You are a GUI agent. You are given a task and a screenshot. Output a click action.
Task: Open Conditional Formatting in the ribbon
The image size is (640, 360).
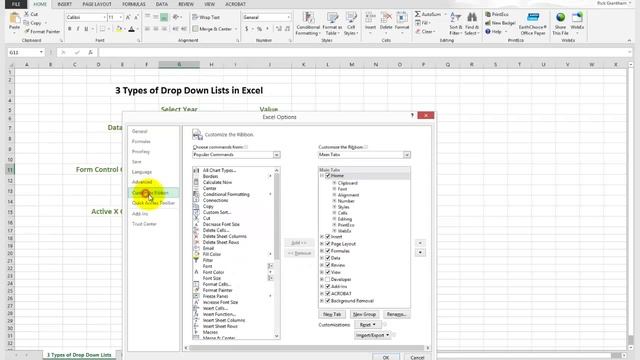click(308, 24)
